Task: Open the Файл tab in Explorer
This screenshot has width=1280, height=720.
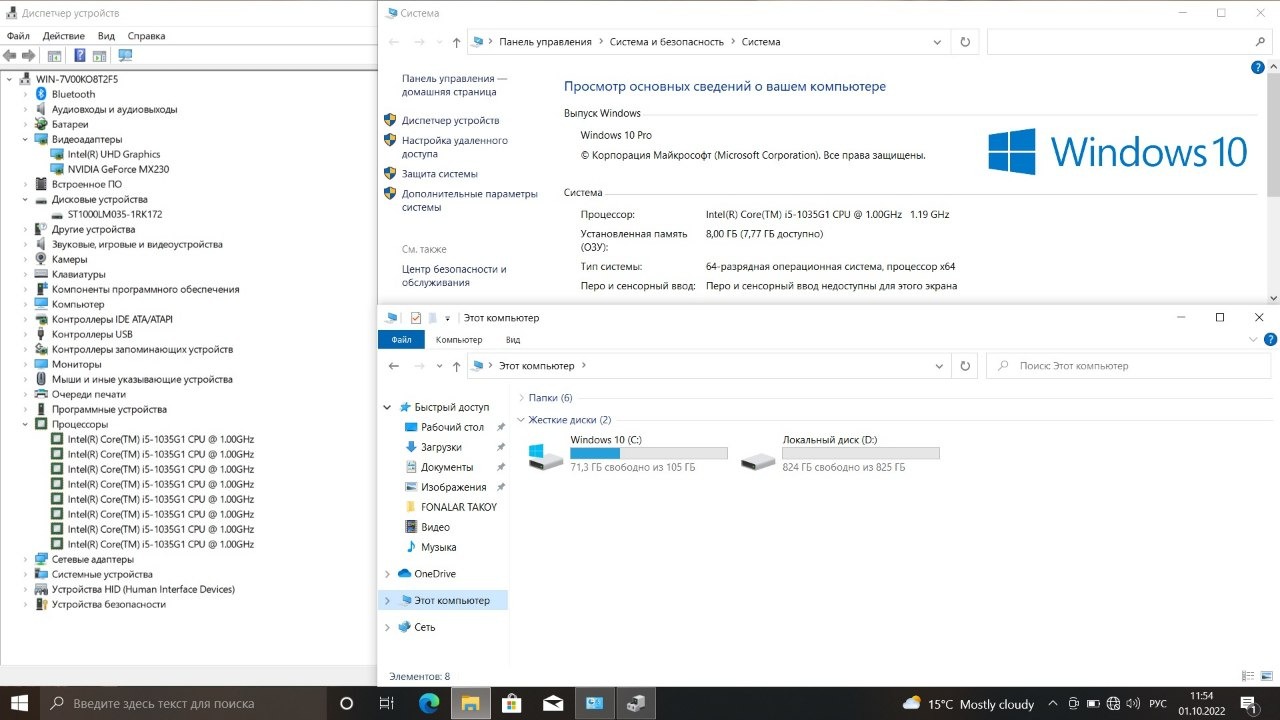Action: click(x=401, y=340)
